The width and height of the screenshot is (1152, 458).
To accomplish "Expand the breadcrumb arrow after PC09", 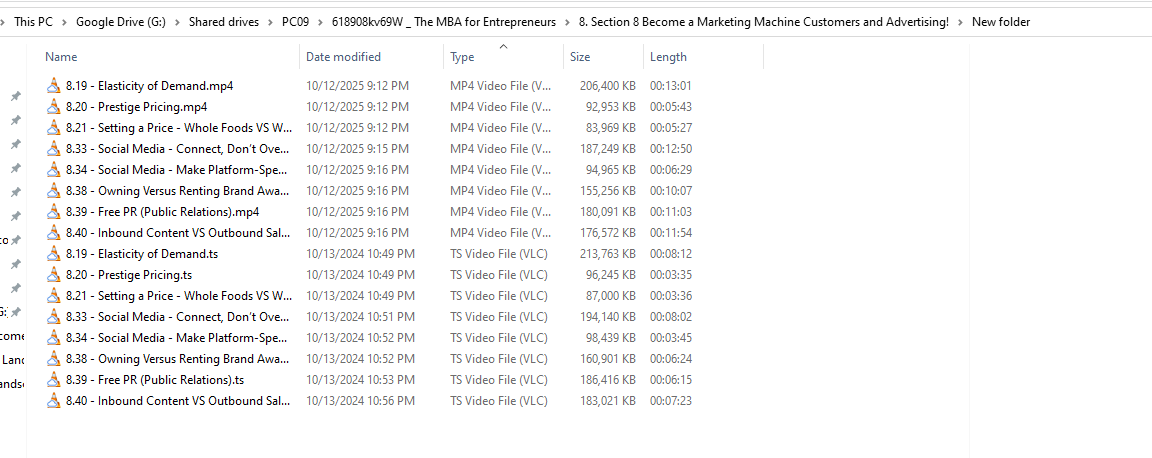I will 320,22.
